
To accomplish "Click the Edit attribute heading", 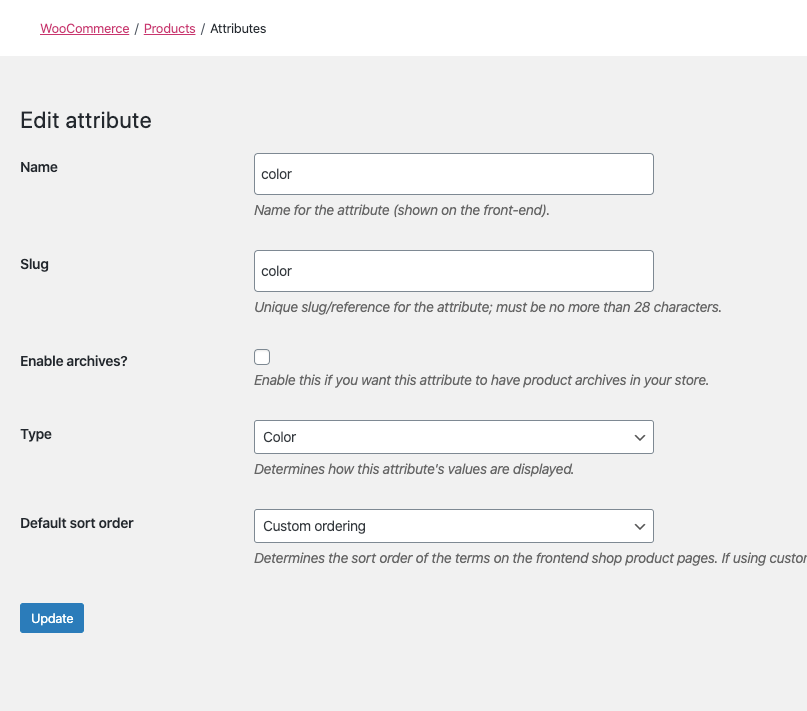I will [x=86, y=121].
